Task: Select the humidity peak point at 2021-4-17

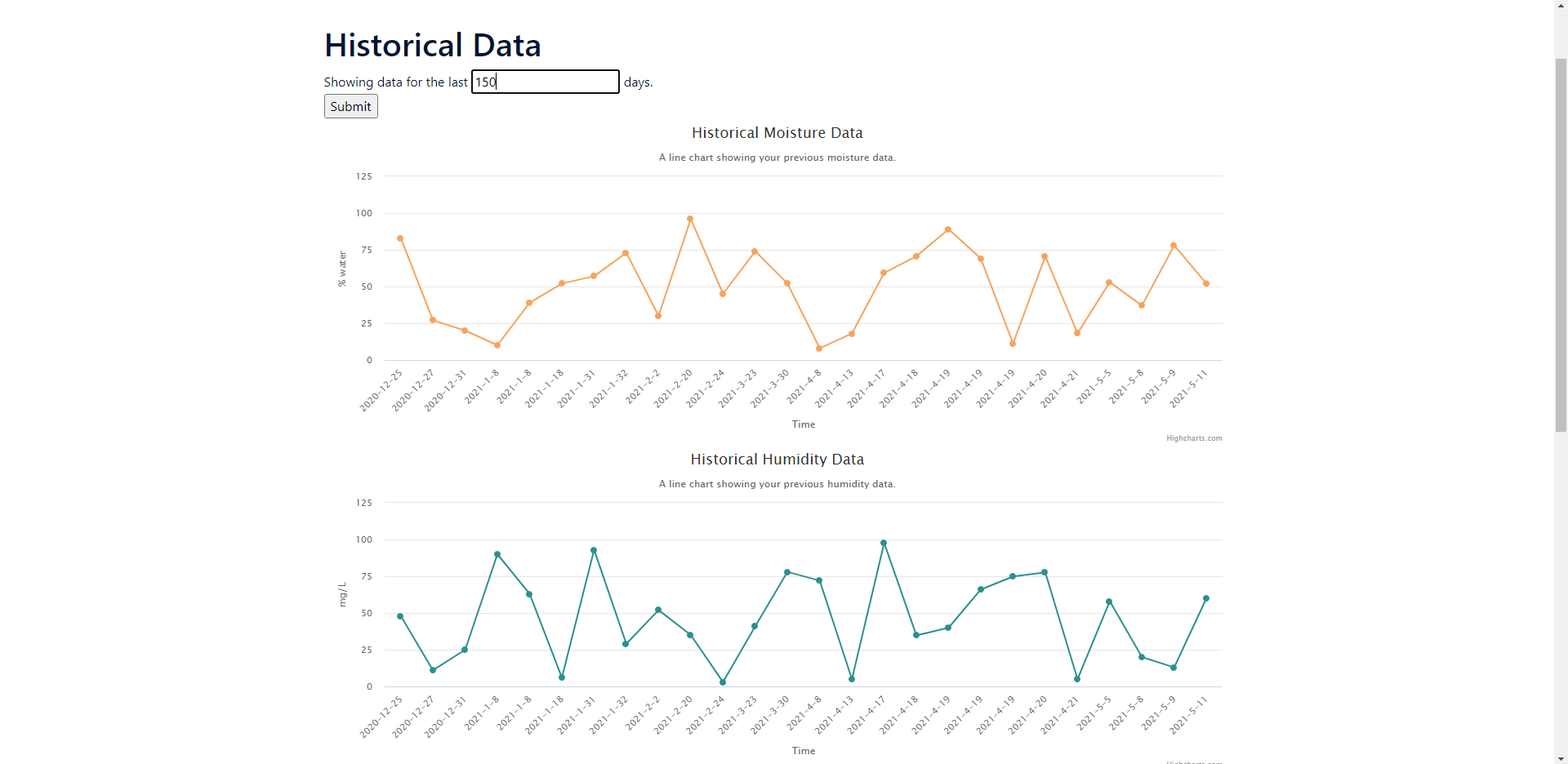Action: [x=884, y=543]
